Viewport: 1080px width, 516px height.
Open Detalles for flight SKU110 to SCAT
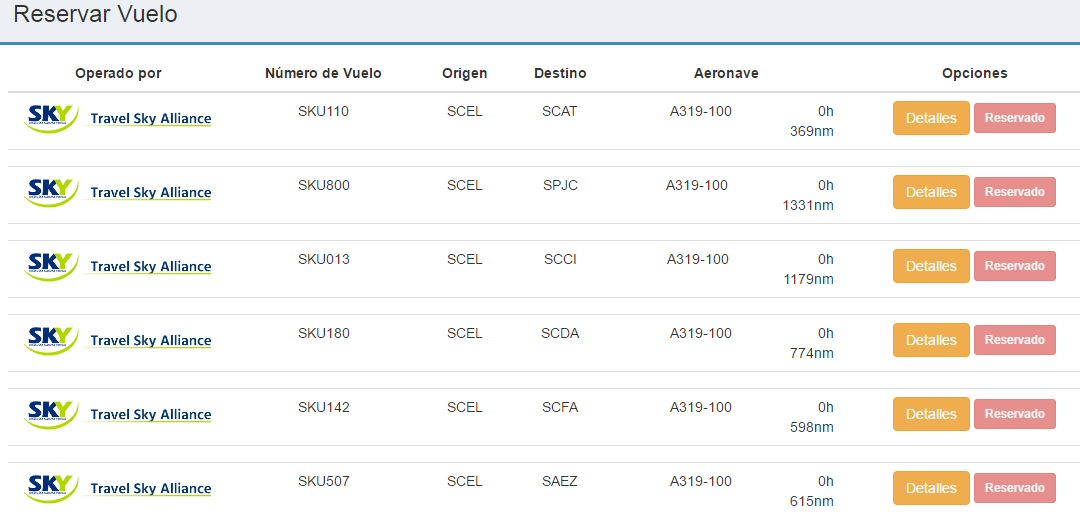931,118
